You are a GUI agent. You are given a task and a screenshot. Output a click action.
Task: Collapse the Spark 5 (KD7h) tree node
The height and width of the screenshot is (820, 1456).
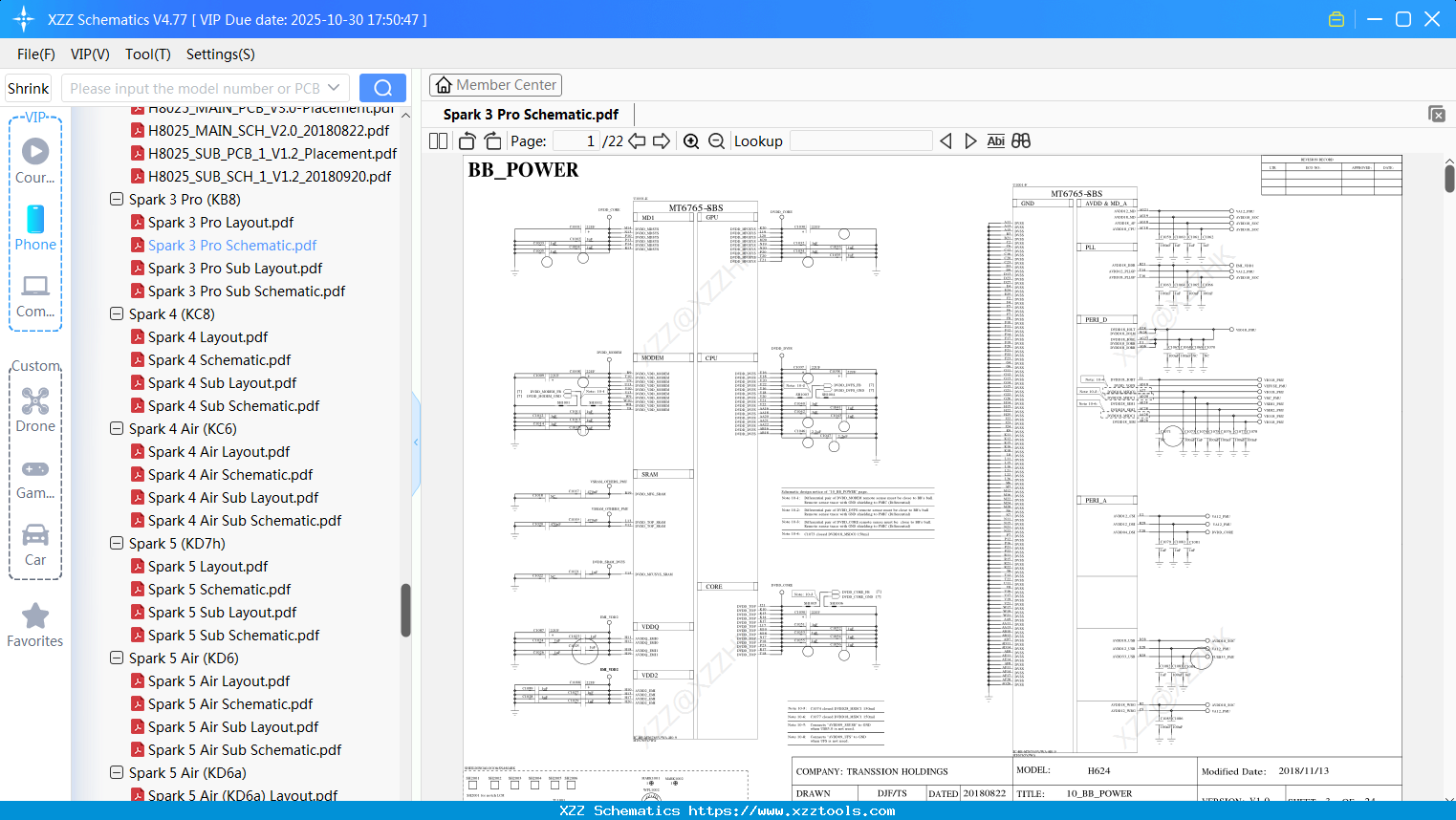click(116, 543)
